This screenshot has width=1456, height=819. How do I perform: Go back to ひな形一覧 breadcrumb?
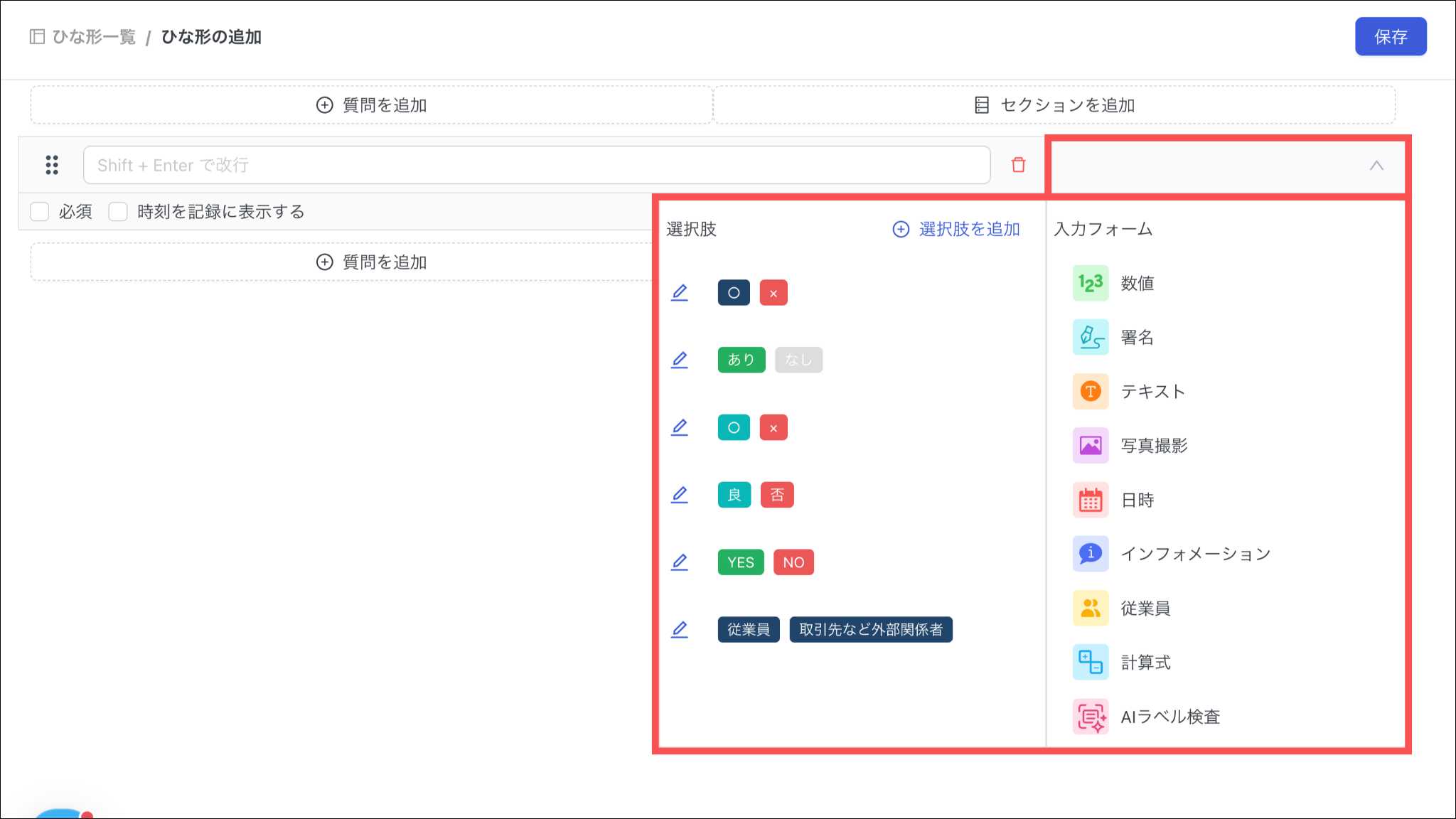(93, 37)
